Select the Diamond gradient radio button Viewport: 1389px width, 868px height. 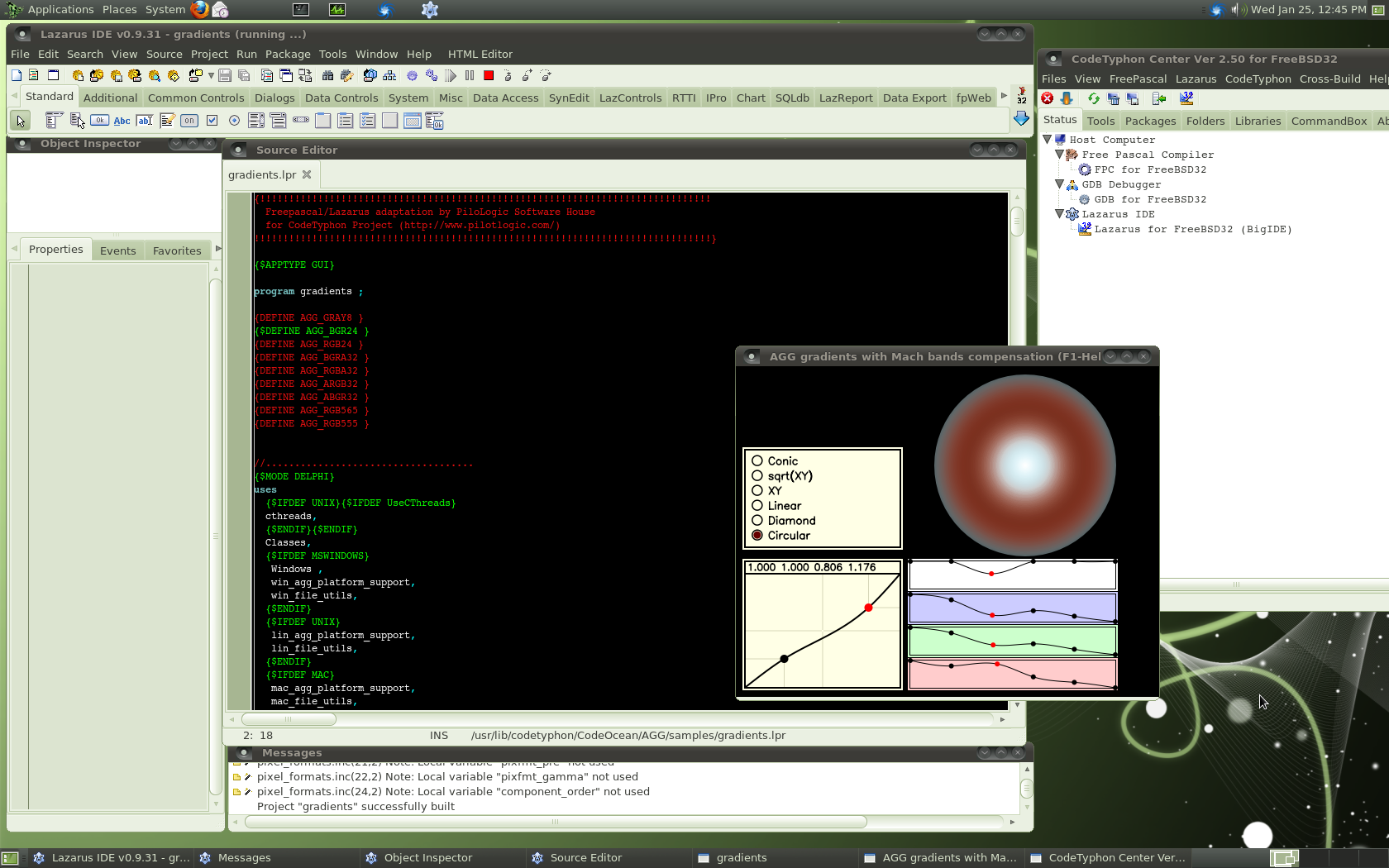(757, 521)
